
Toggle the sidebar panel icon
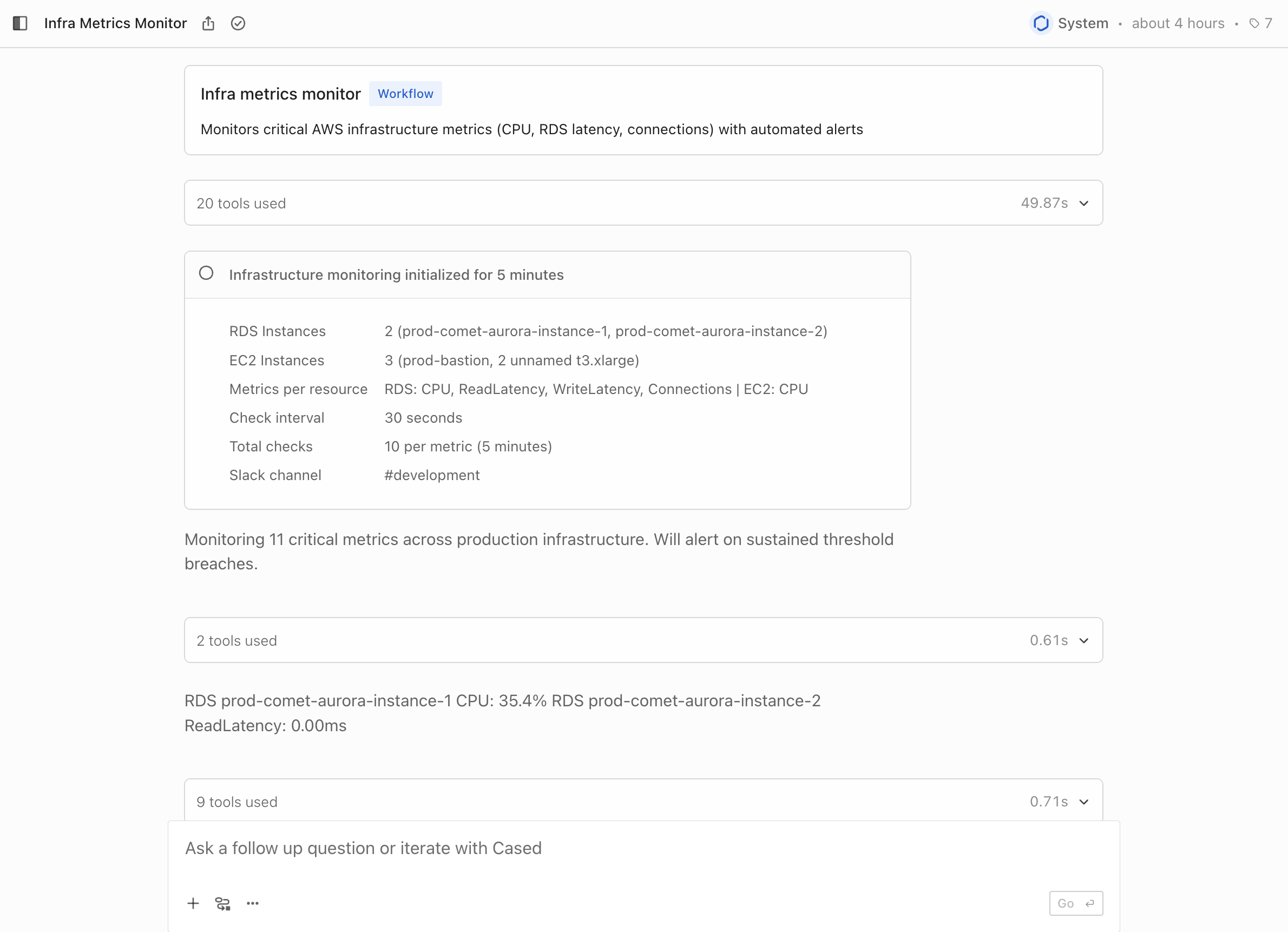(21, 23)
